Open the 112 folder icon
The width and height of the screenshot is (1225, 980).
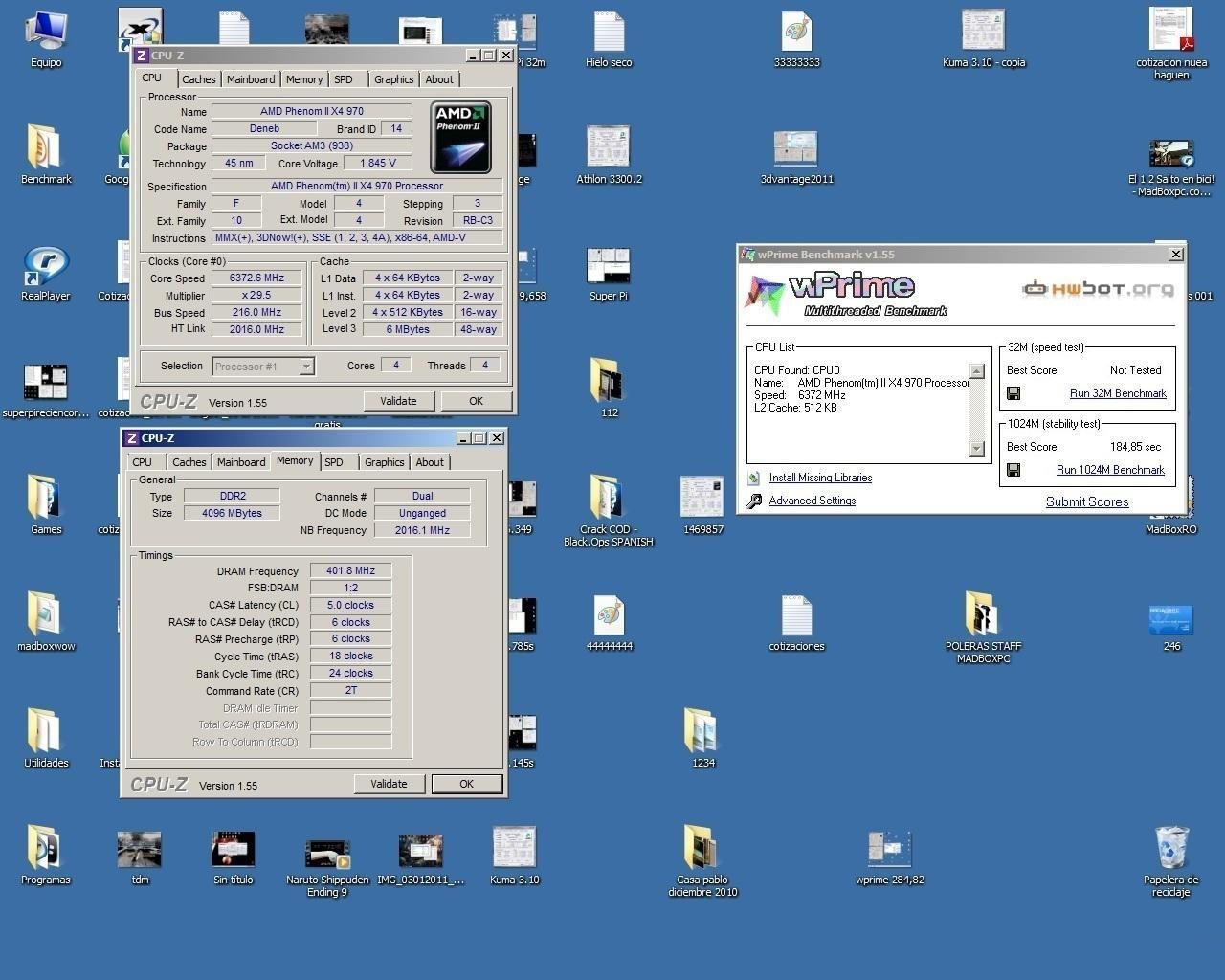pos(609,388)
